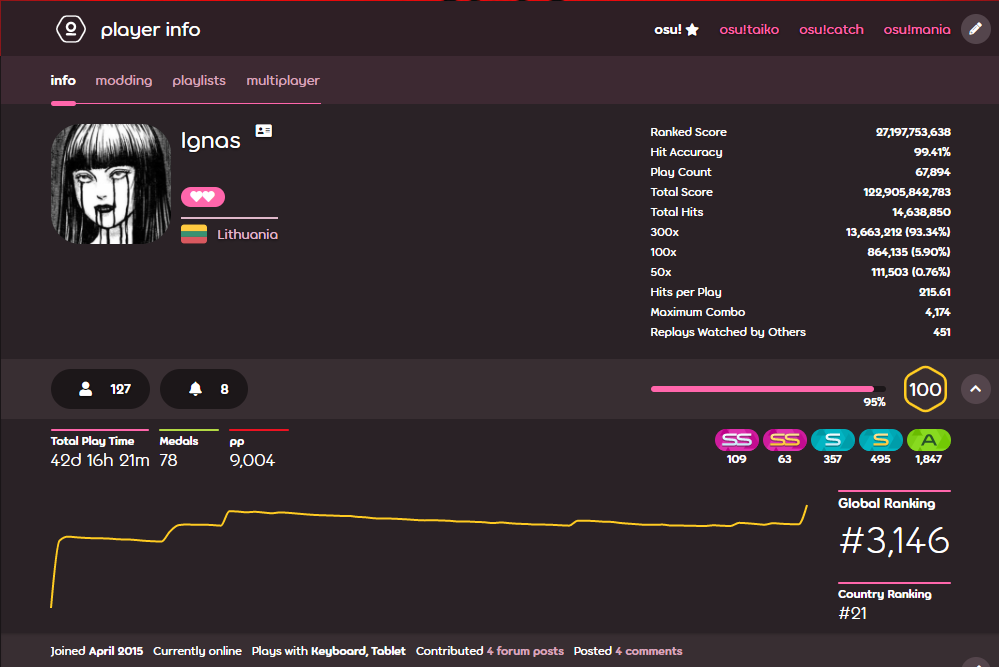This screenshot has width=999, height=667.
Task: Open the followers count button showing 127
Action: 100,389
